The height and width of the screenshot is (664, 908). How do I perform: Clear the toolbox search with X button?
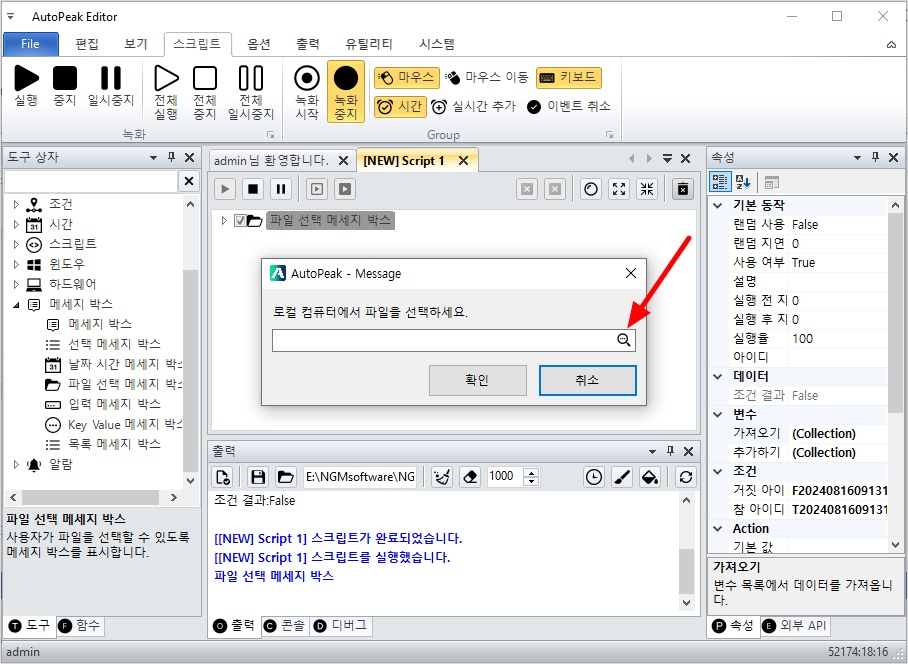pyautogui.click(x=189, y=181)
